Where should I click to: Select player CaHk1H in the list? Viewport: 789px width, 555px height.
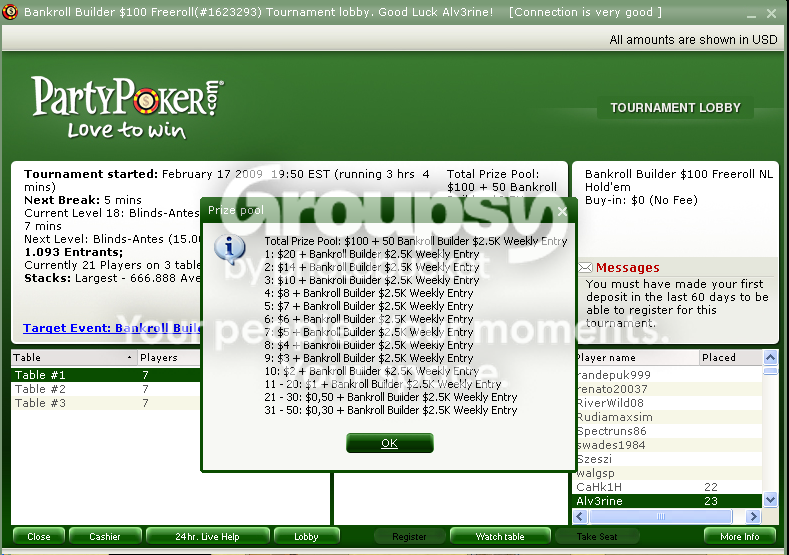click(668, 487)
